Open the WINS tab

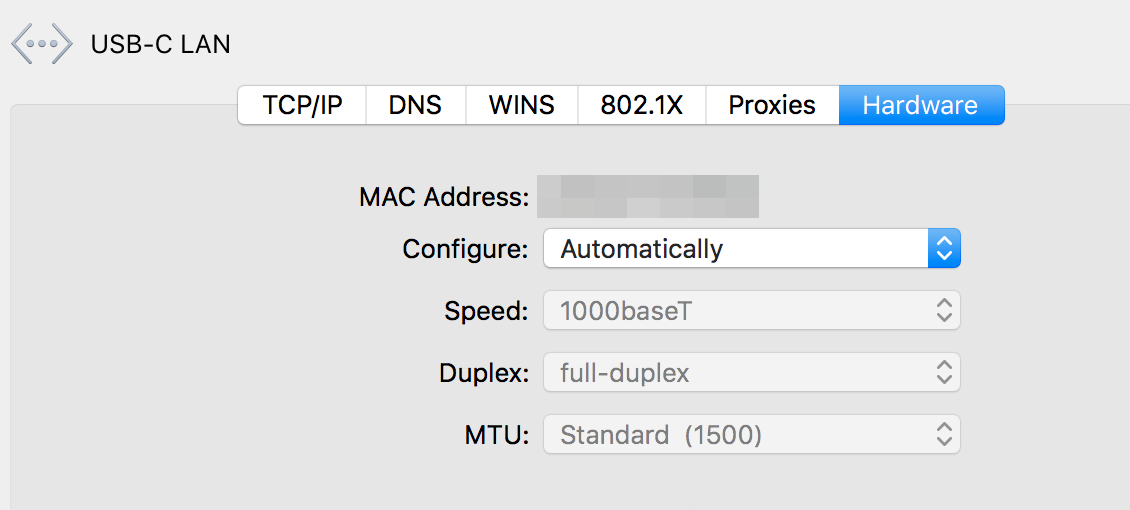(522, 105)
